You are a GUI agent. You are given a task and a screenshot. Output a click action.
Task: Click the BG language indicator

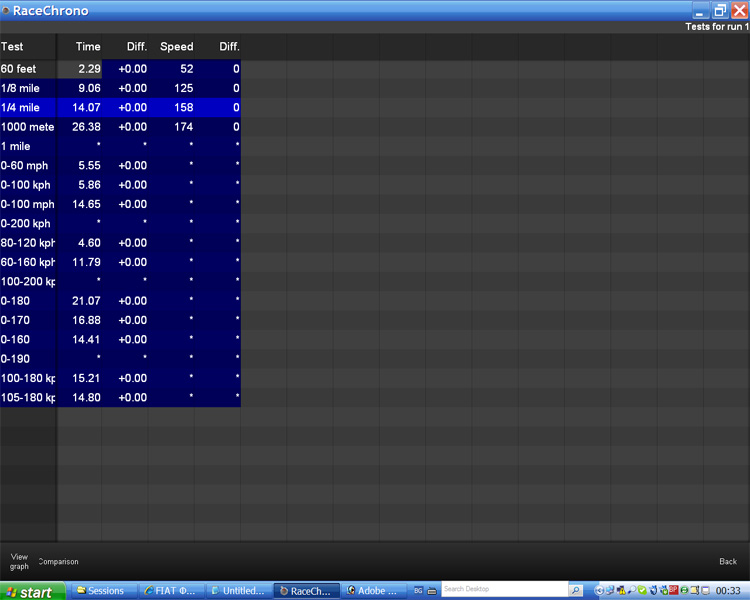pos(418,591)
